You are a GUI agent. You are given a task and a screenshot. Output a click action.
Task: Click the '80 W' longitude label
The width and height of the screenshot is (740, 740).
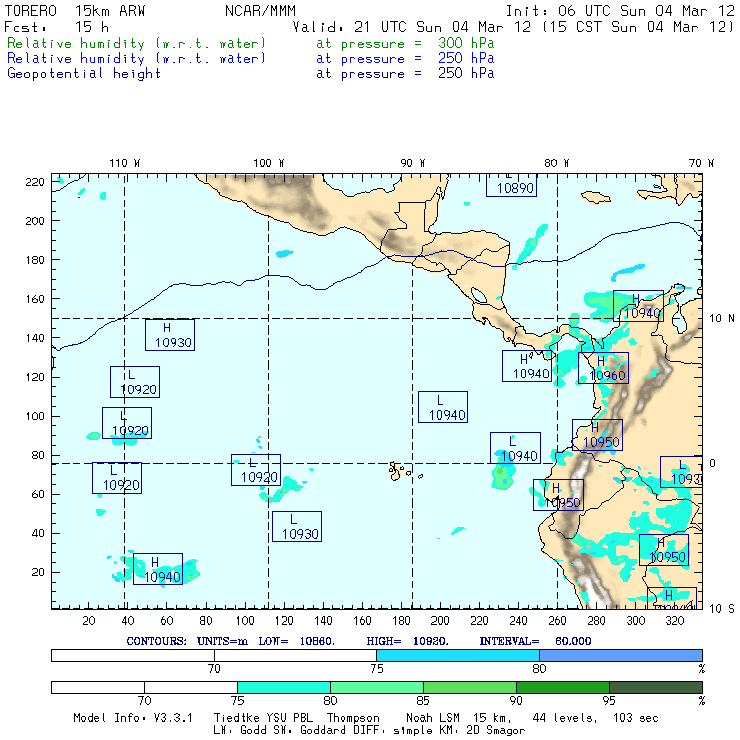(556, 163)
